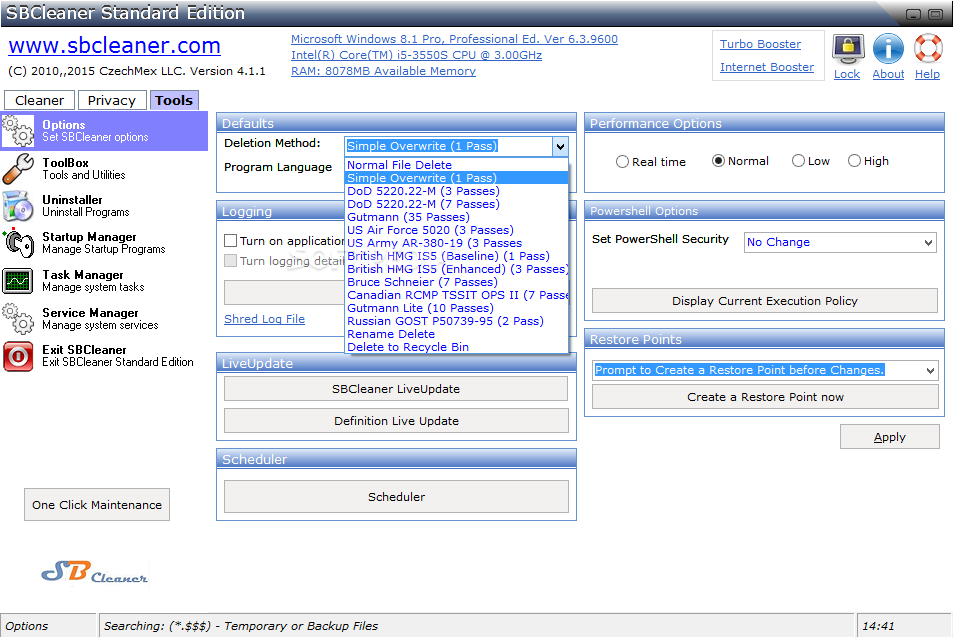
Task: Toggle the Turn logging detail checkbox
Action: (230, 261)
